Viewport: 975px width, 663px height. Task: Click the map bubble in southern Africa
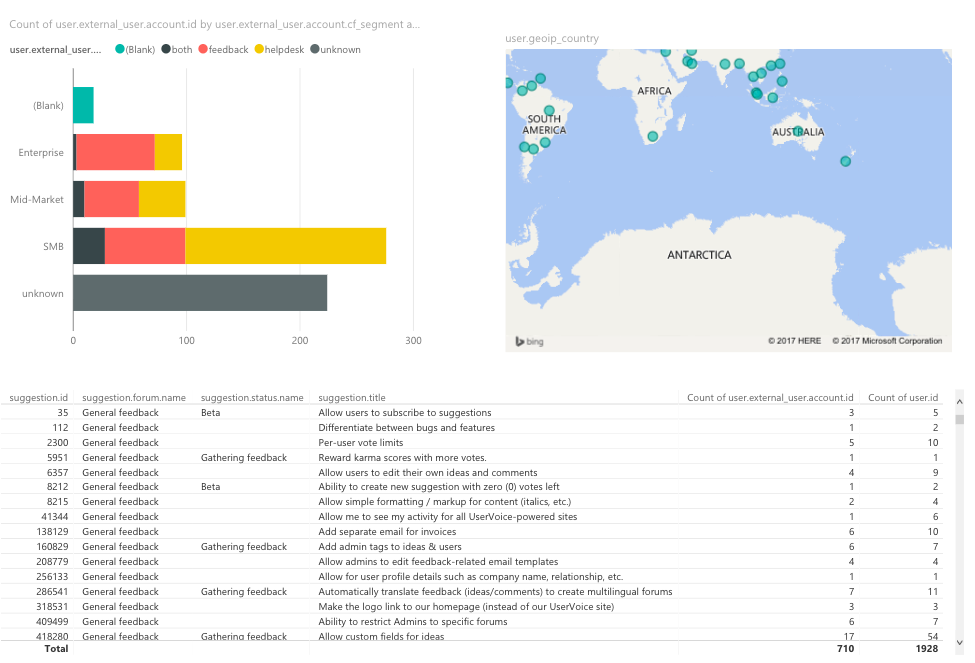(653, 136)
